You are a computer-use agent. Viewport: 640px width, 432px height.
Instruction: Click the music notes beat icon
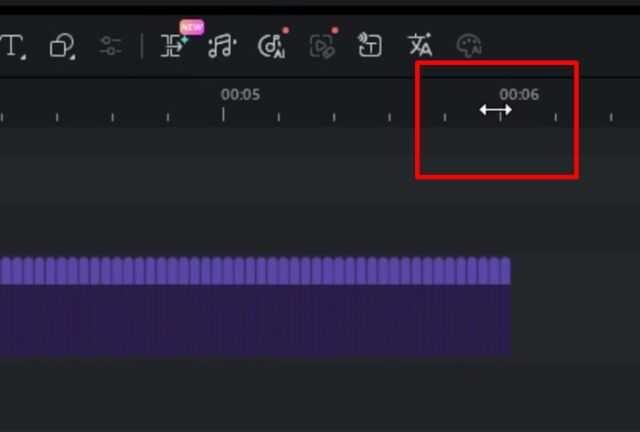tap(221, 46)
